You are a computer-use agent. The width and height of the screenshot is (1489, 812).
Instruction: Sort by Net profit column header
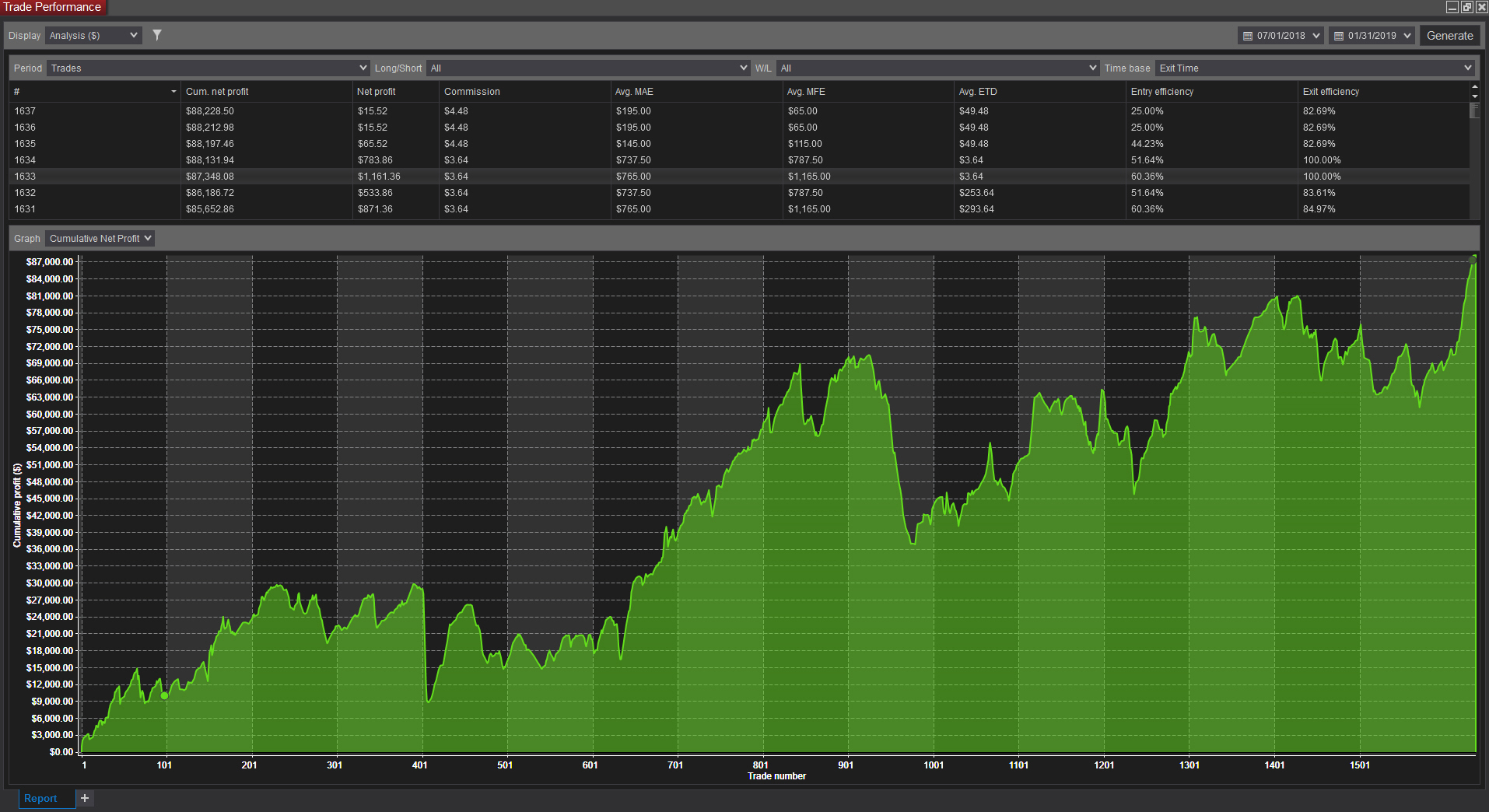pyautogui.click(x=395, y=92)
